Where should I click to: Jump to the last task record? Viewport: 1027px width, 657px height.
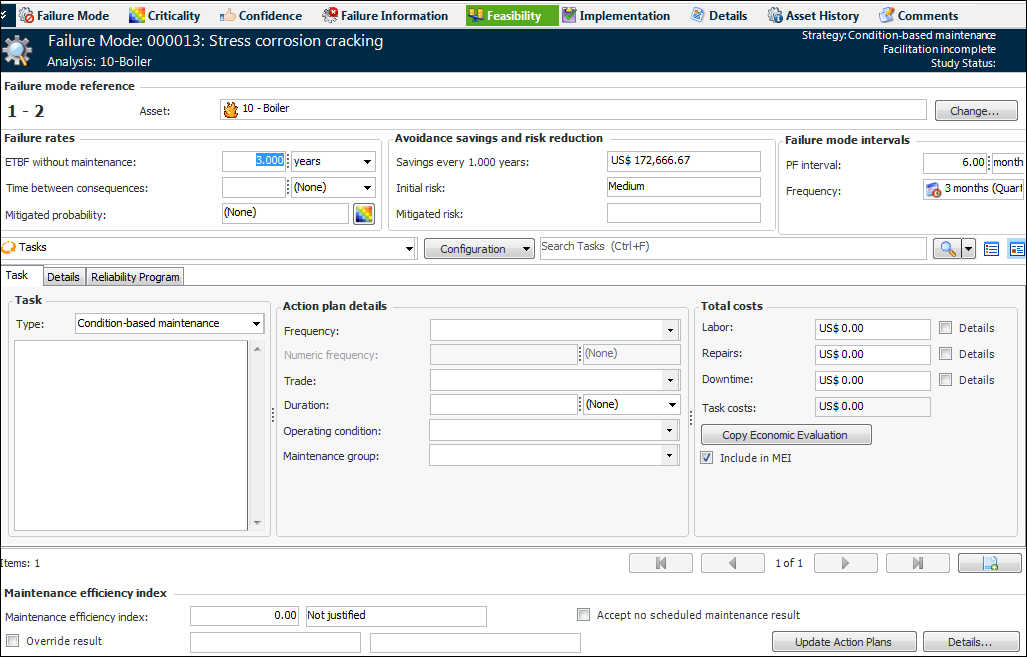click(917, 563)
